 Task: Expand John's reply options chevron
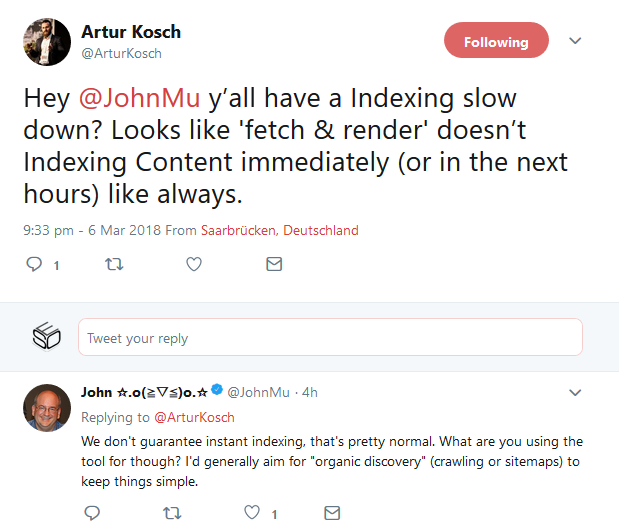pos(575,393)
